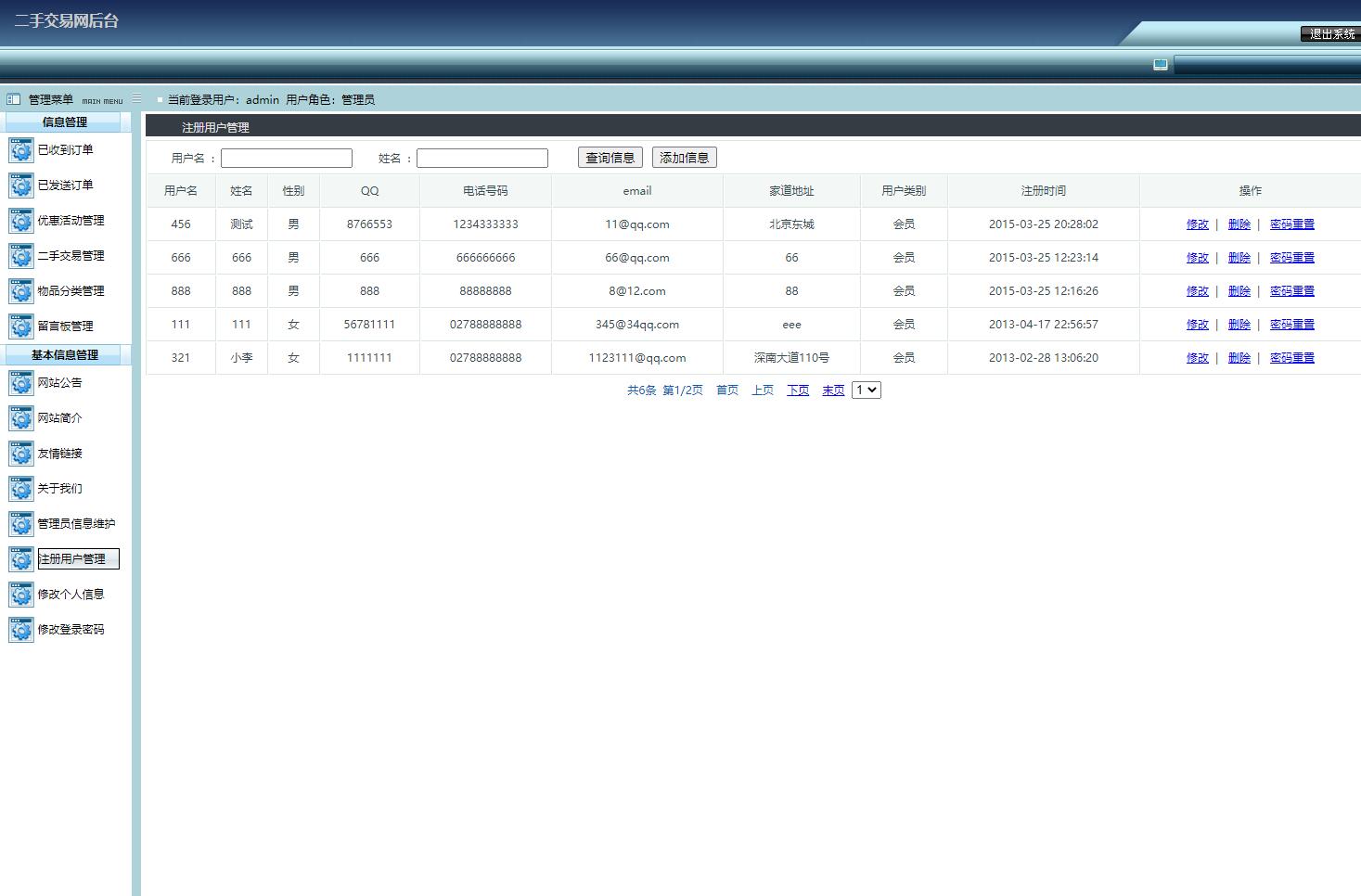Select 注册用户管理 in the sidebar

point(78,558)
